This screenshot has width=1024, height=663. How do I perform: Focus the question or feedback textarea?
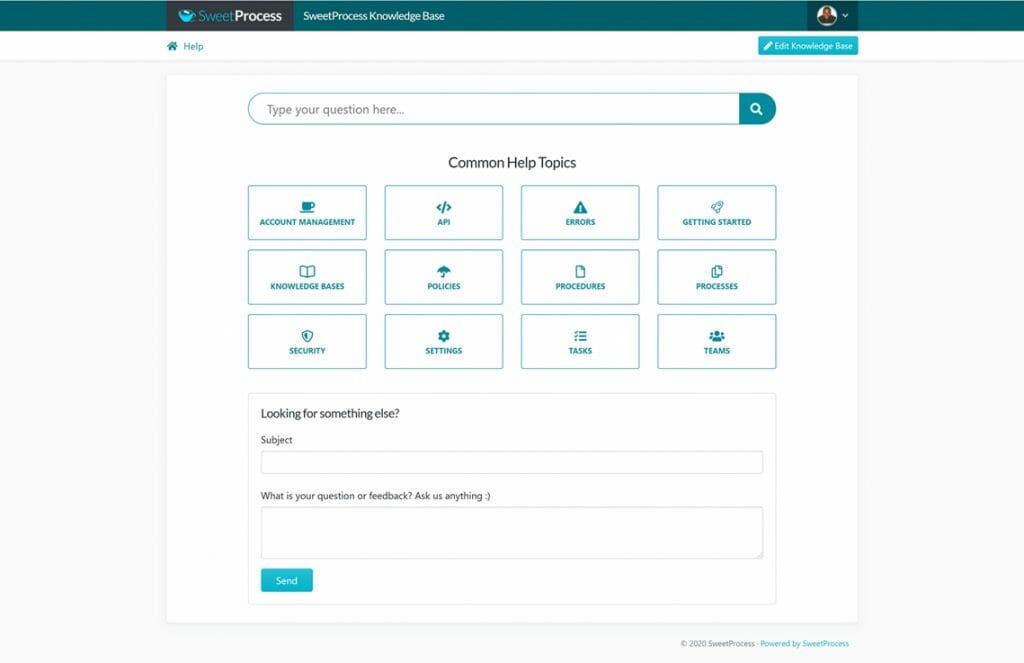512,533
